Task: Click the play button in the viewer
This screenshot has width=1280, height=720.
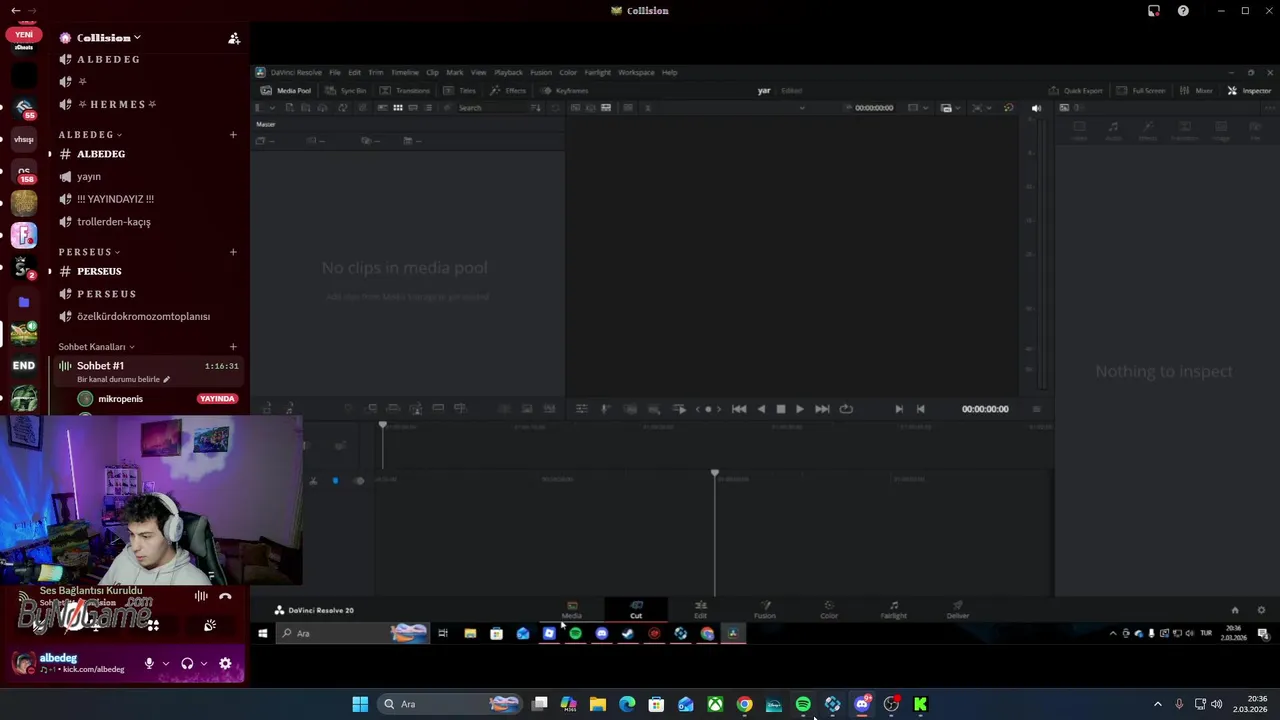Action: [799, 409]
